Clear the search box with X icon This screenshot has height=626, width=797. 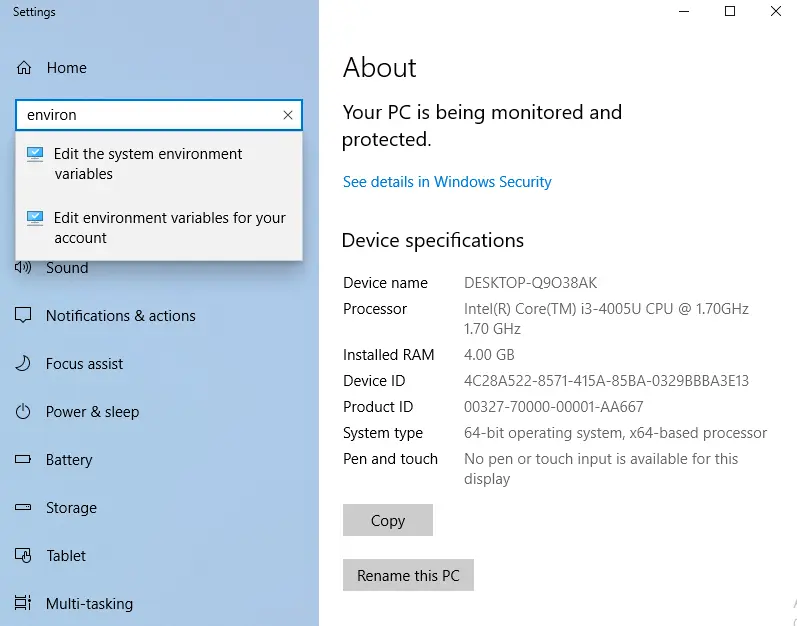(x=288, y=115)
